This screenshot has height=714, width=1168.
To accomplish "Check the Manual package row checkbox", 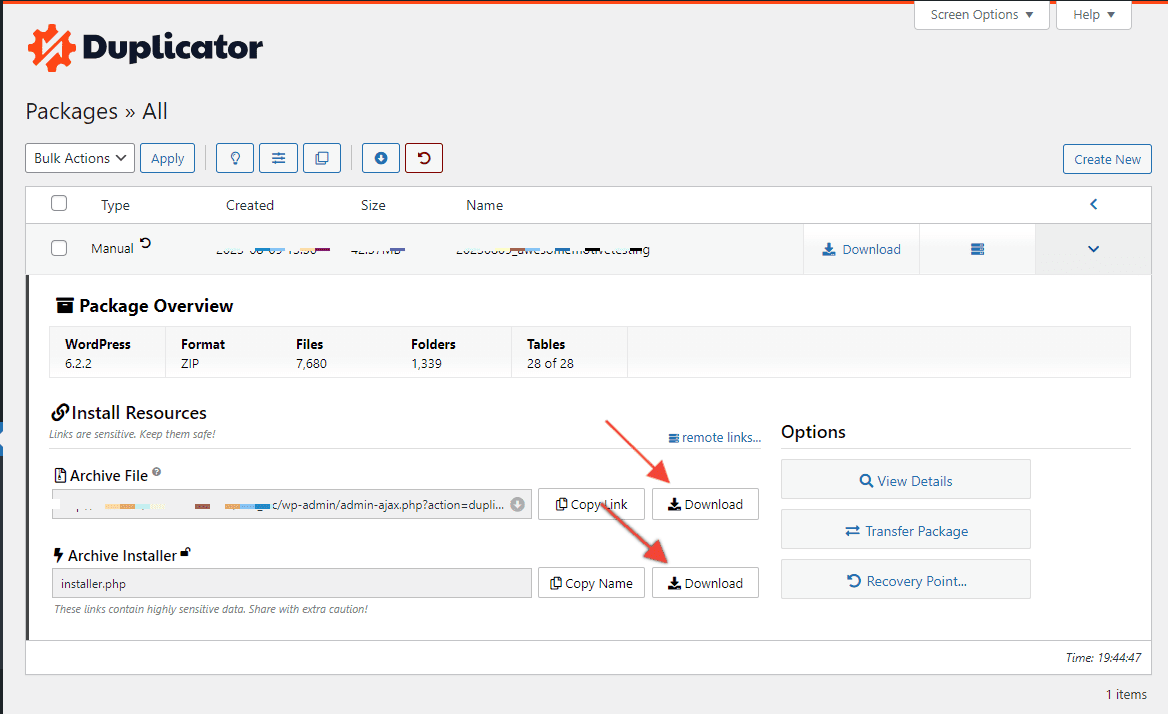I will click(x=59, y=248).
